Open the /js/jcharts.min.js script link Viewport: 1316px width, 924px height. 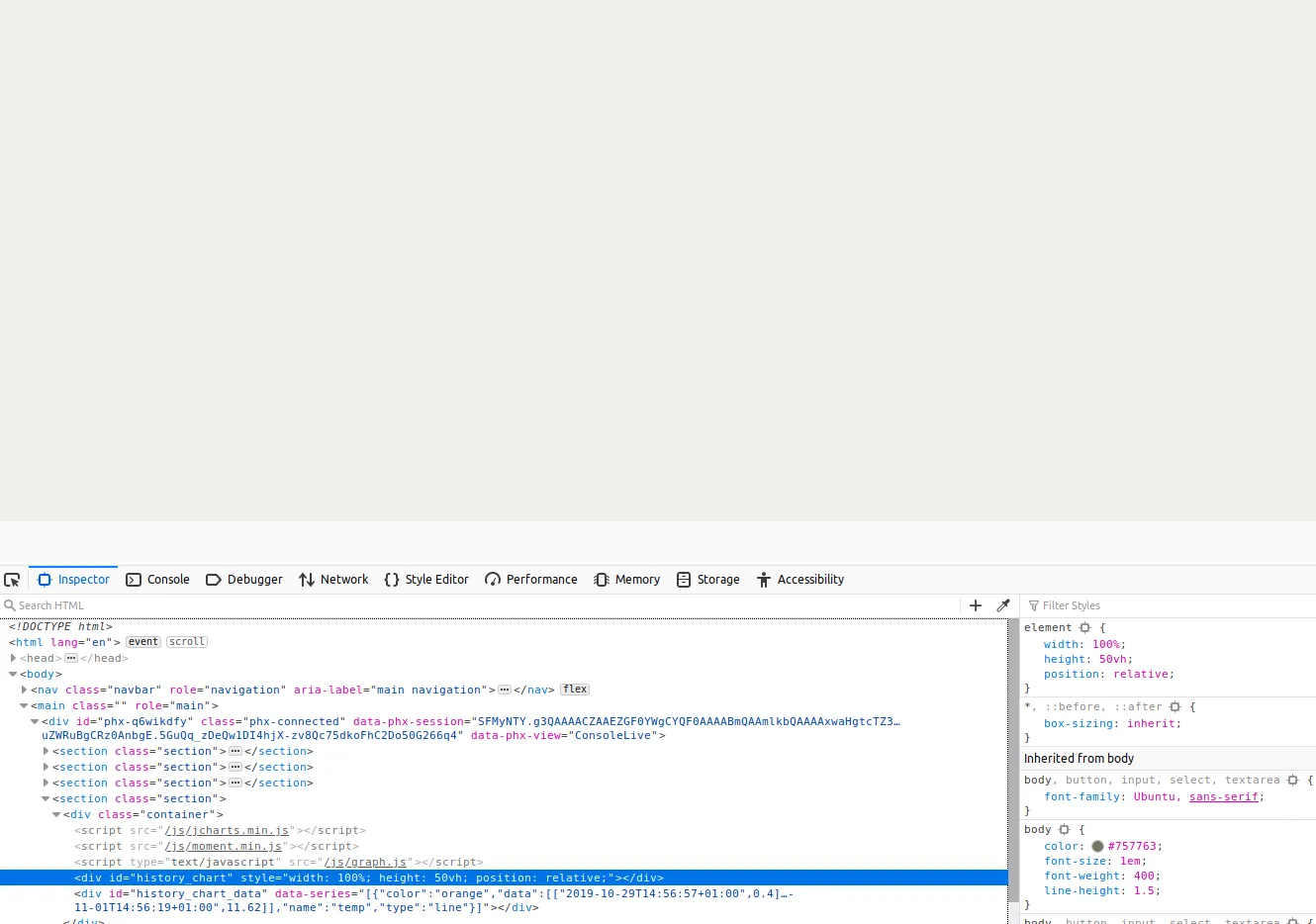coord(227,830)
